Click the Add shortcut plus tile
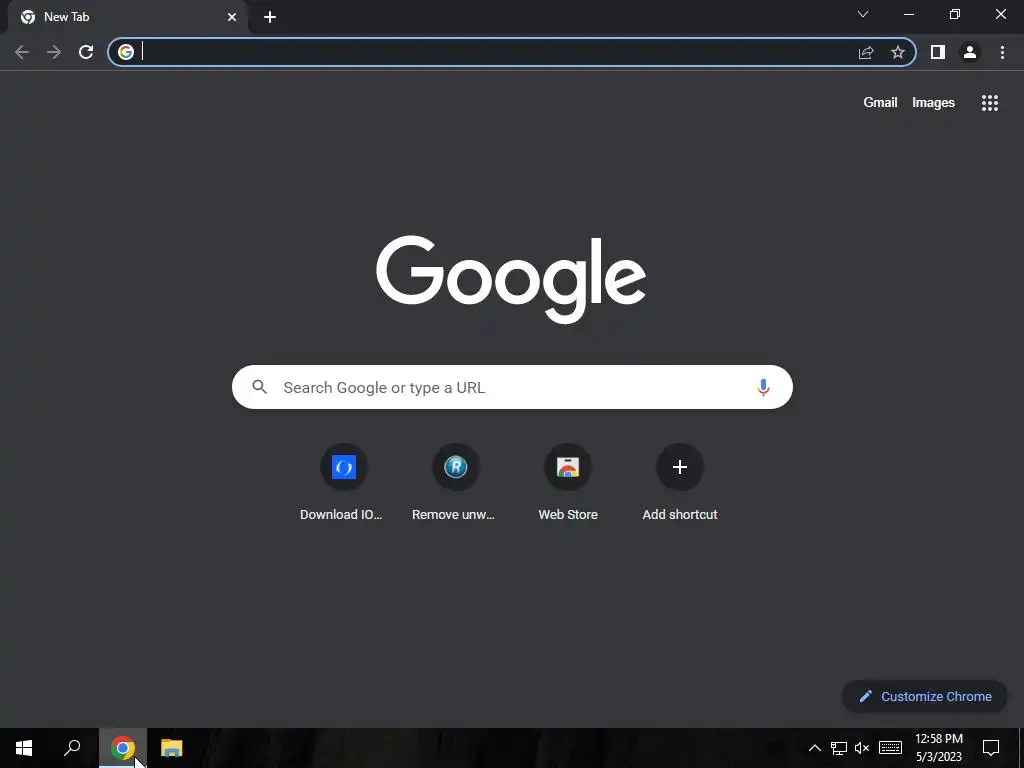The height and width of the screenshot is (768, 1024). pyautogui.click(x=680, y=483)
